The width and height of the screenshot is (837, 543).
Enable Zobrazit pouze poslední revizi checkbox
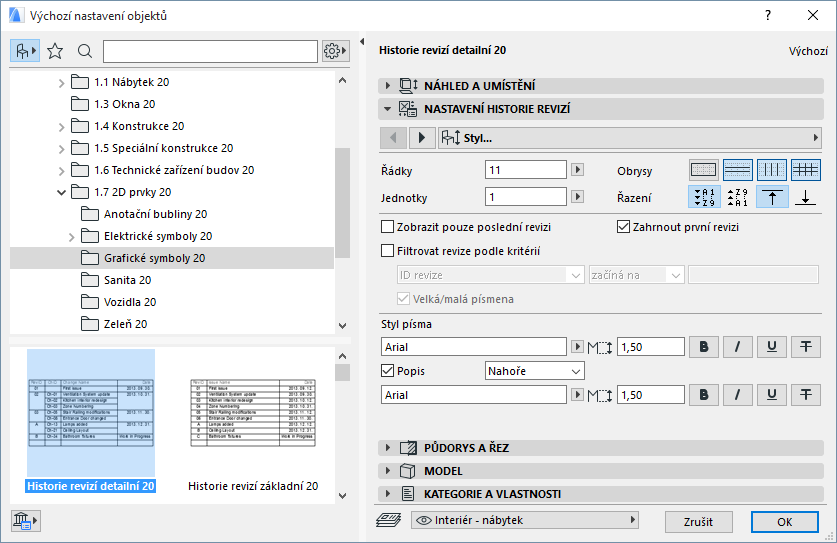[x=388, y=227]
